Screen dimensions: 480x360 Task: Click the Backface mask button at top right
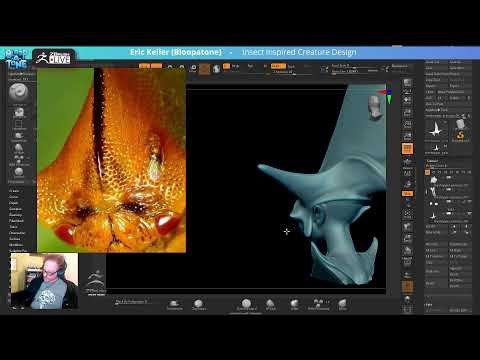399,66
